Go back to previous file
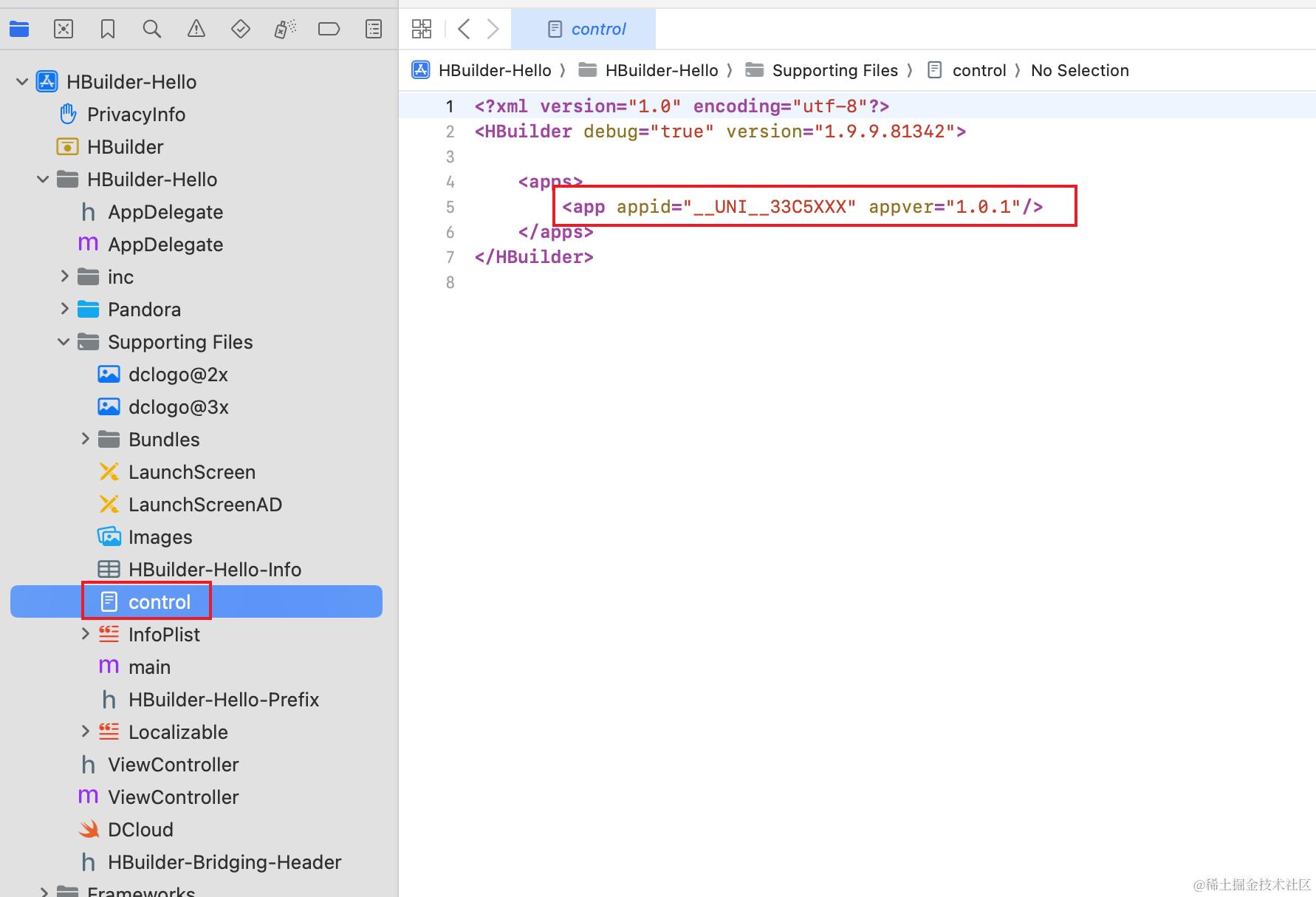The image size is (1316, 897). coord(464,29)
